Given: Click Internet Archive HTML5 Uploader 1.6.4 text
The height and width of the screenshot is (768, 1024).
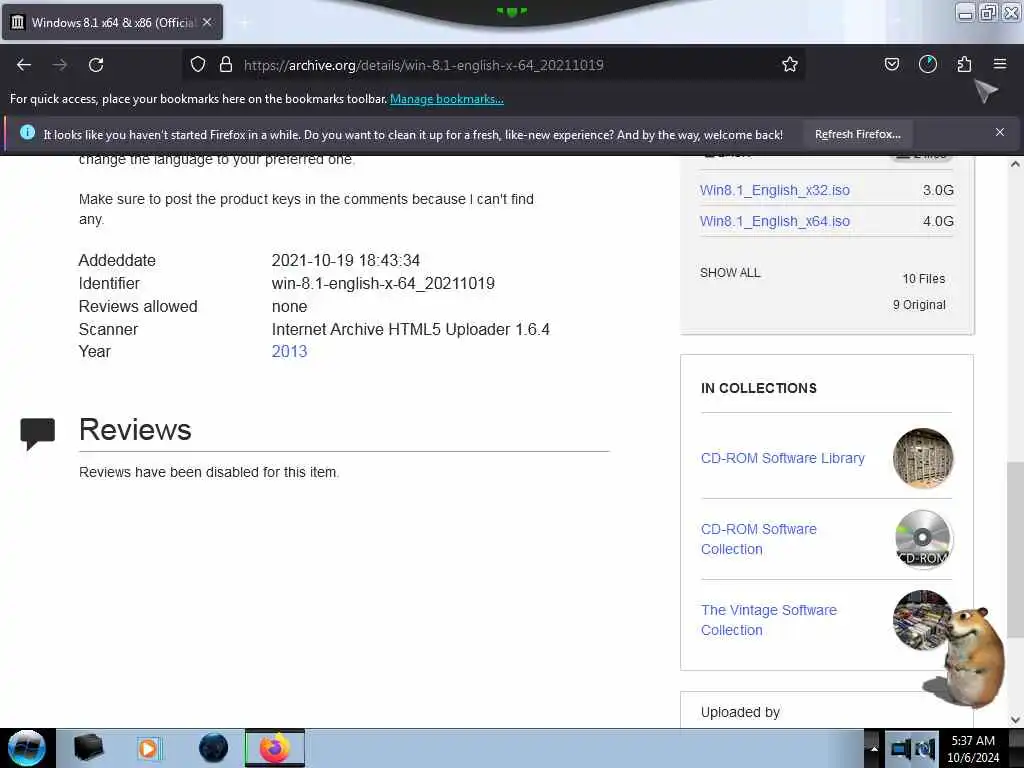Looking at the screenshot, I should 411,329.
